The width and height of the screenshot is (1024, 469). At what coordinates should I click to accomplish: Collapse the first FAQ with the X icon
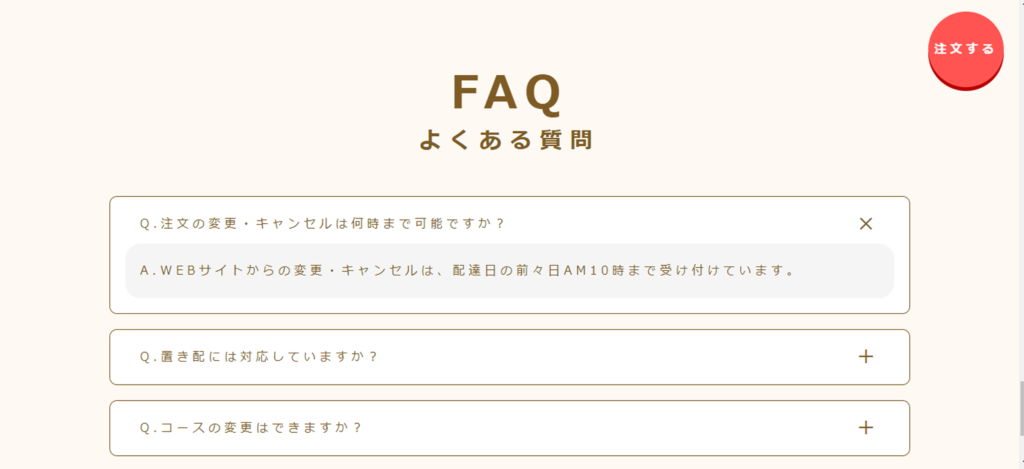pyautogui.click(x=866, y=224)
